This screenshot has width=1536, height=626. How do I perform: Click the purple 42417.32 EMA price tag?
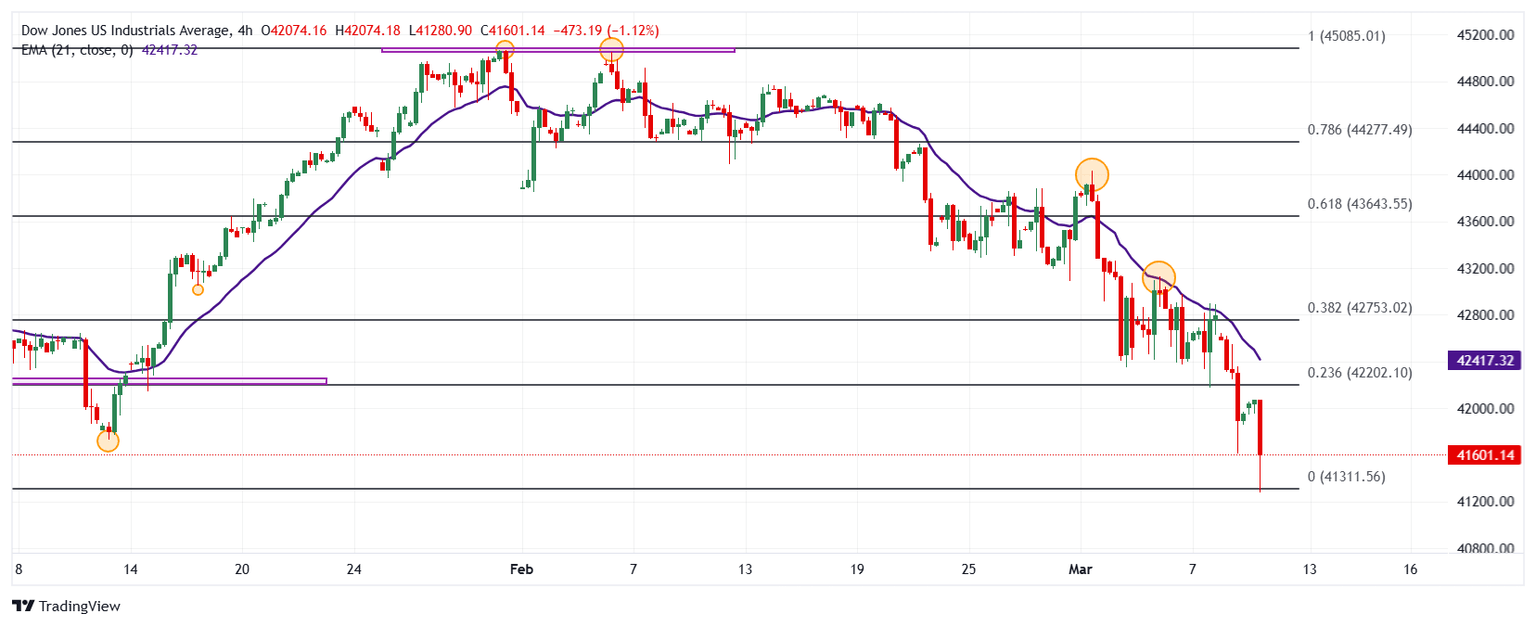[1486, 359]
